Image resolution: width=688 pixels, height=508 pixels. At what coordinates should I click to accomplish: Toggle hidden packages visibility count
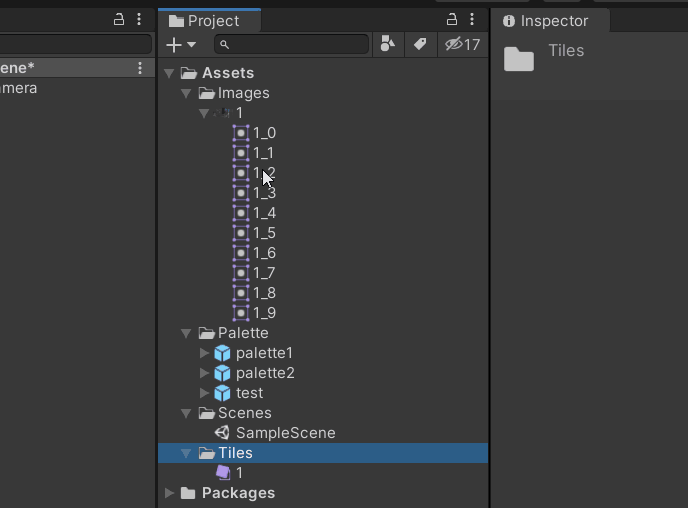pos(462,44)
